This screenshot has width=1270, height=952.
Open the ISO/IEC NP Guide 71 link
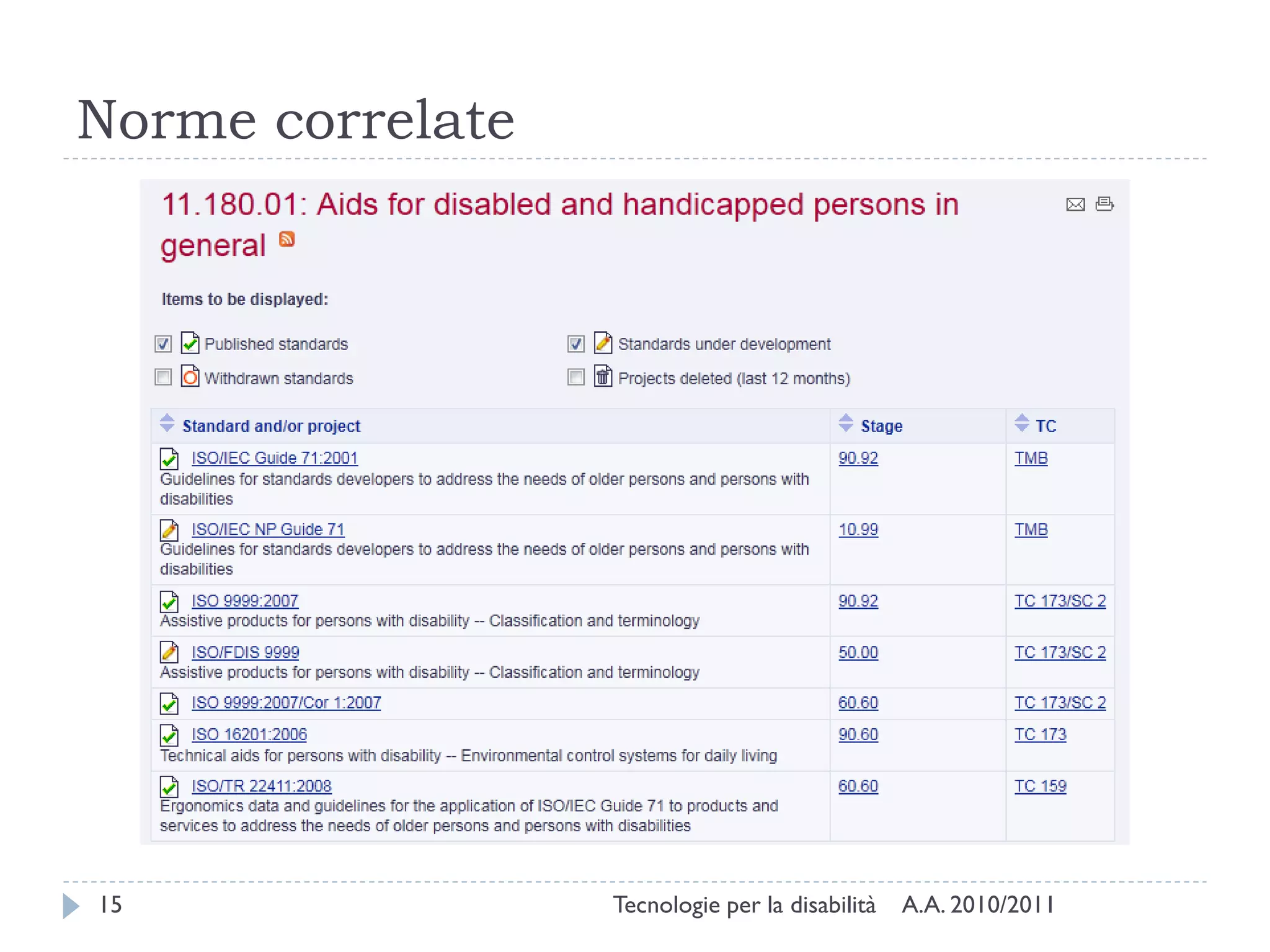point(268,529)
